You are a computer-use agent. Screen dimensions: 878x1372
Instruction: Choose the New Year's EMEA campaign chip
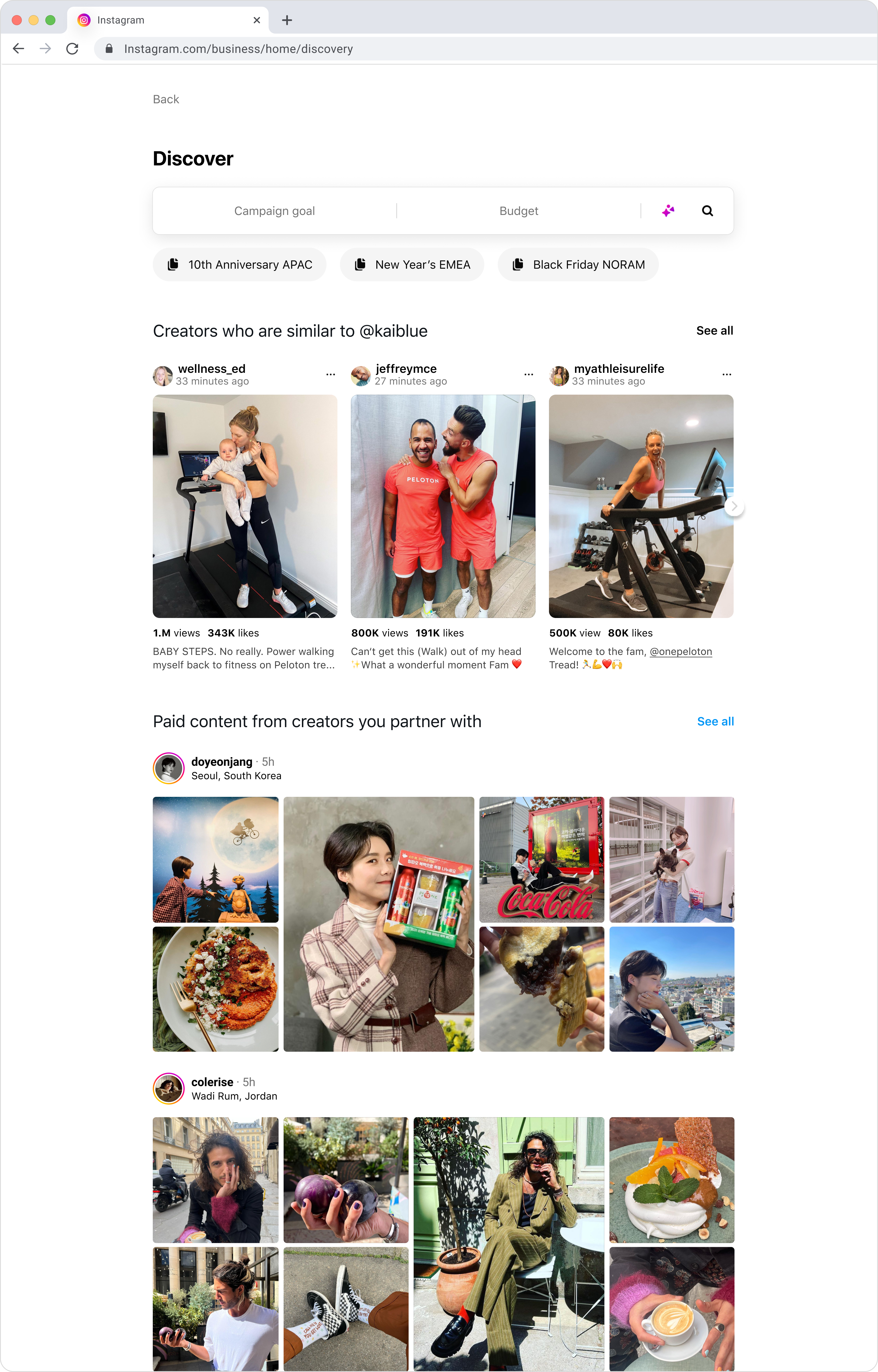point(412,264)
